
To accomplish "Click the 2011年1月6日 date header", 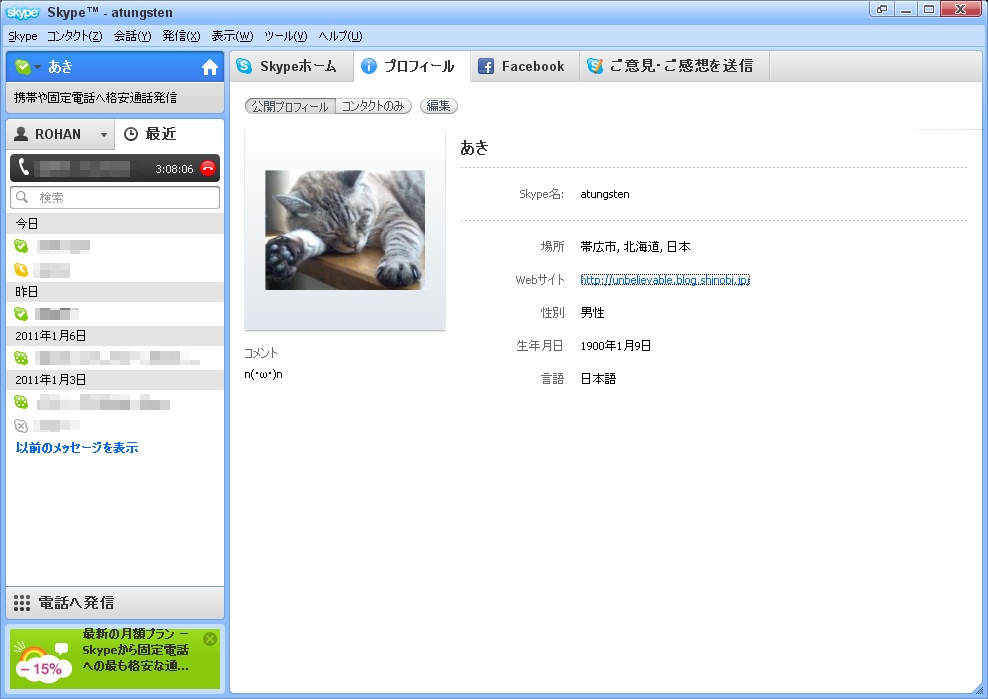I will click(x=115, y=336).
